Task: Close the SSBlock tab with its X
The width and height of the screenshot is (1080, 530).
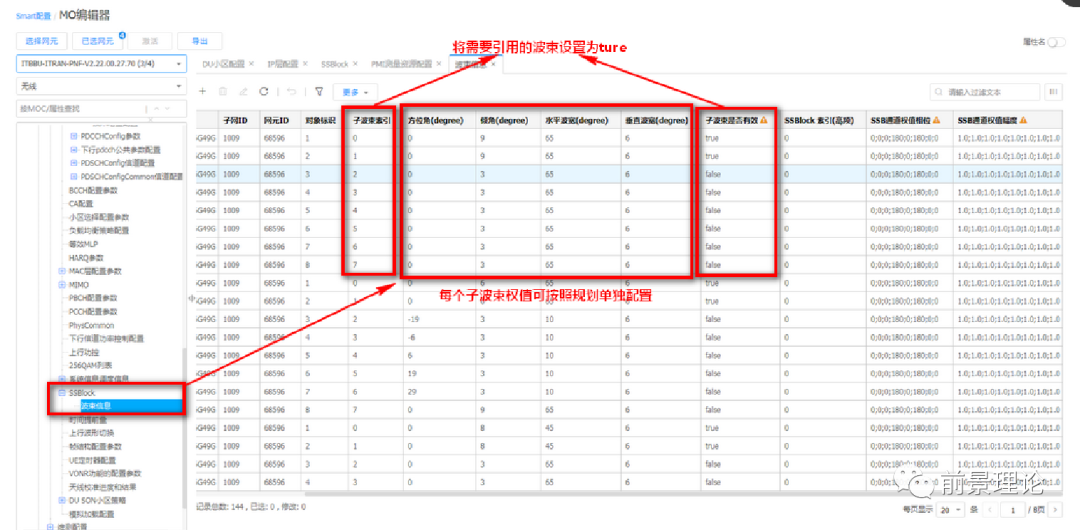Action: click(x=355, y=64)
